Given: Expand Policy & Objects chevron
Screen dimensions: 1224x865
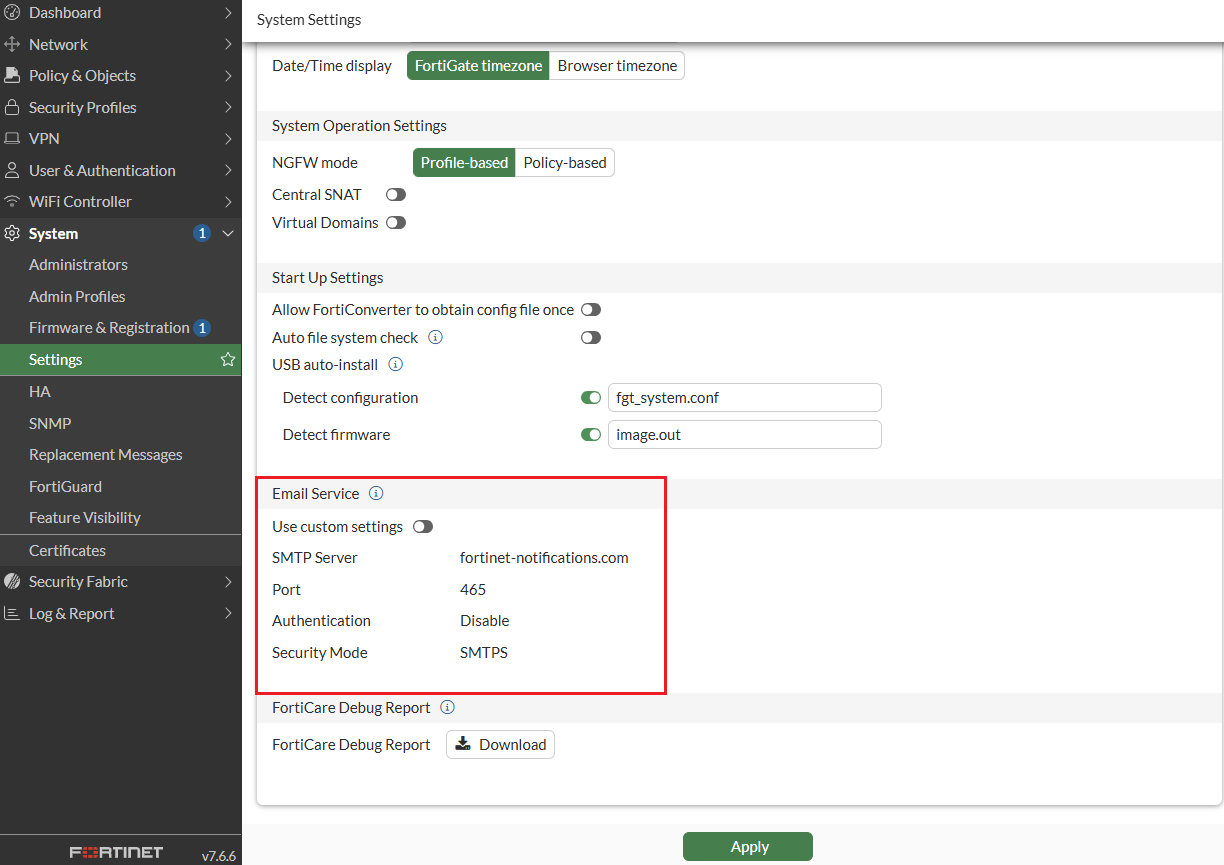Looking at the screenshot, I should coord(228,75).
